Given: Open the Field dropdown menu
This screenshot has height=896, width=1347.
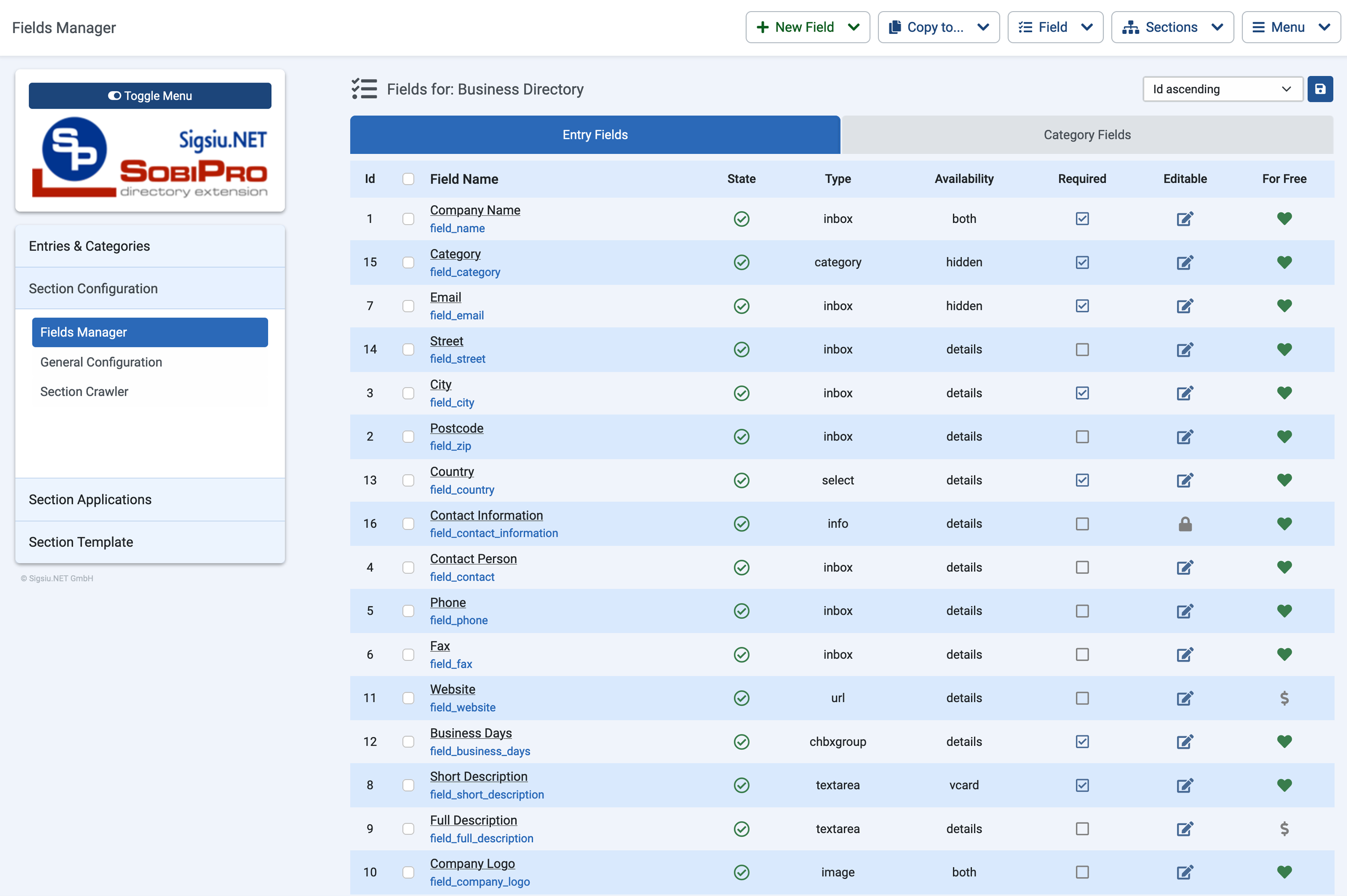Looking at the screenshot, I should point(1055,27).
